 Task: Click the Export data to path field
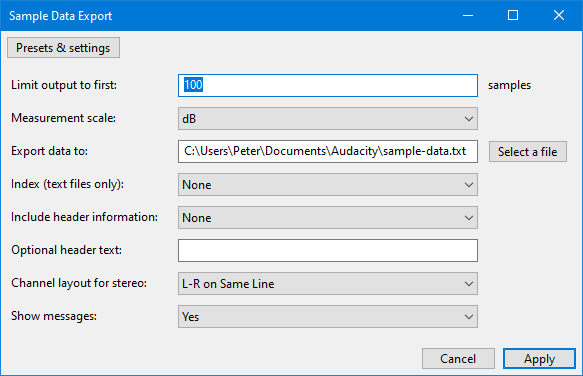point(328,151)
